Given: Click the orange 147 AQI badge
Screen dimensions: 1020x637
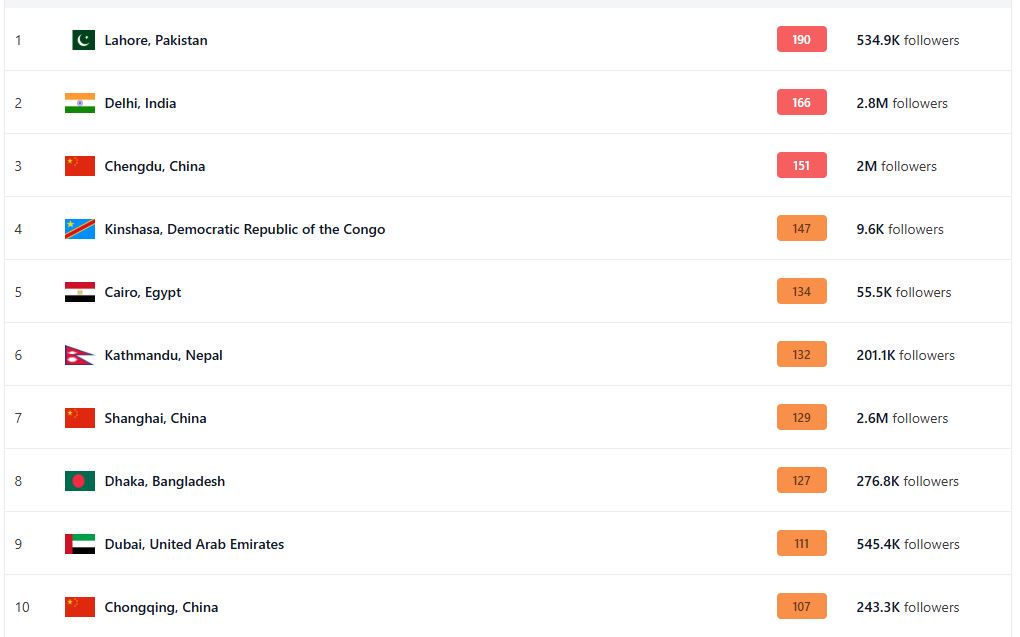Looking at the screenshot, I should (801, 228).
